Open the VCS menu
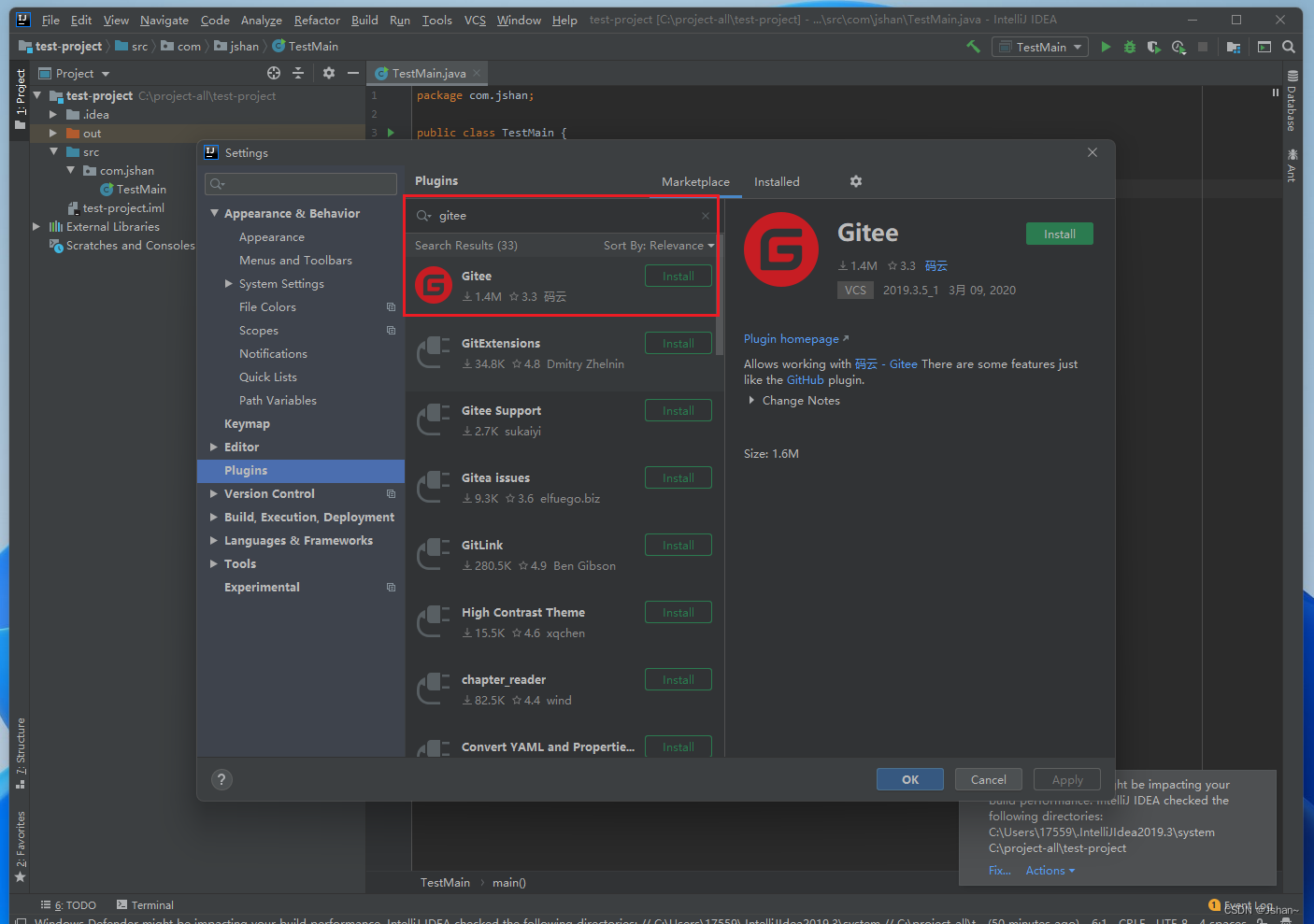The width and height of the screenshot is (1314, 924). click(475, 20)
